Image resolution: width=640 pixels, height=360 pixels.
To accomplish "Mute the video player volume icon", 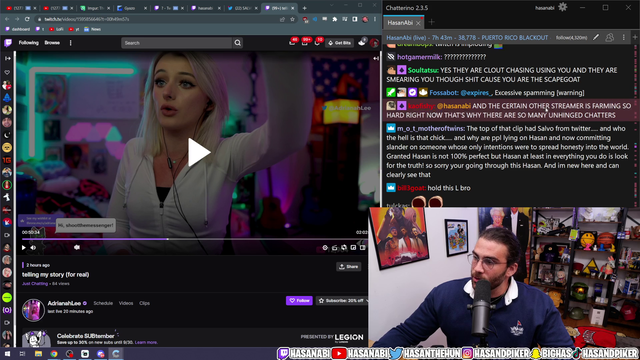I will point(33,247).
